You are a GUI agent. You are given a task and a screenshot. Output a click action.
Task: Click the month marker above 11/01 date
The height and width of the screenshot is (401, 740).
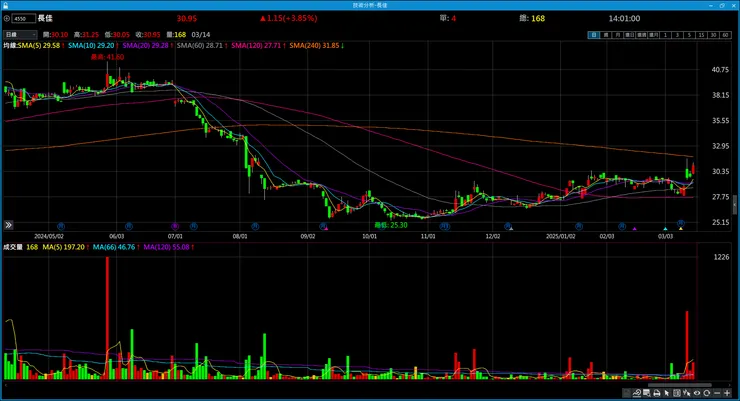click(x=445, y=226)
